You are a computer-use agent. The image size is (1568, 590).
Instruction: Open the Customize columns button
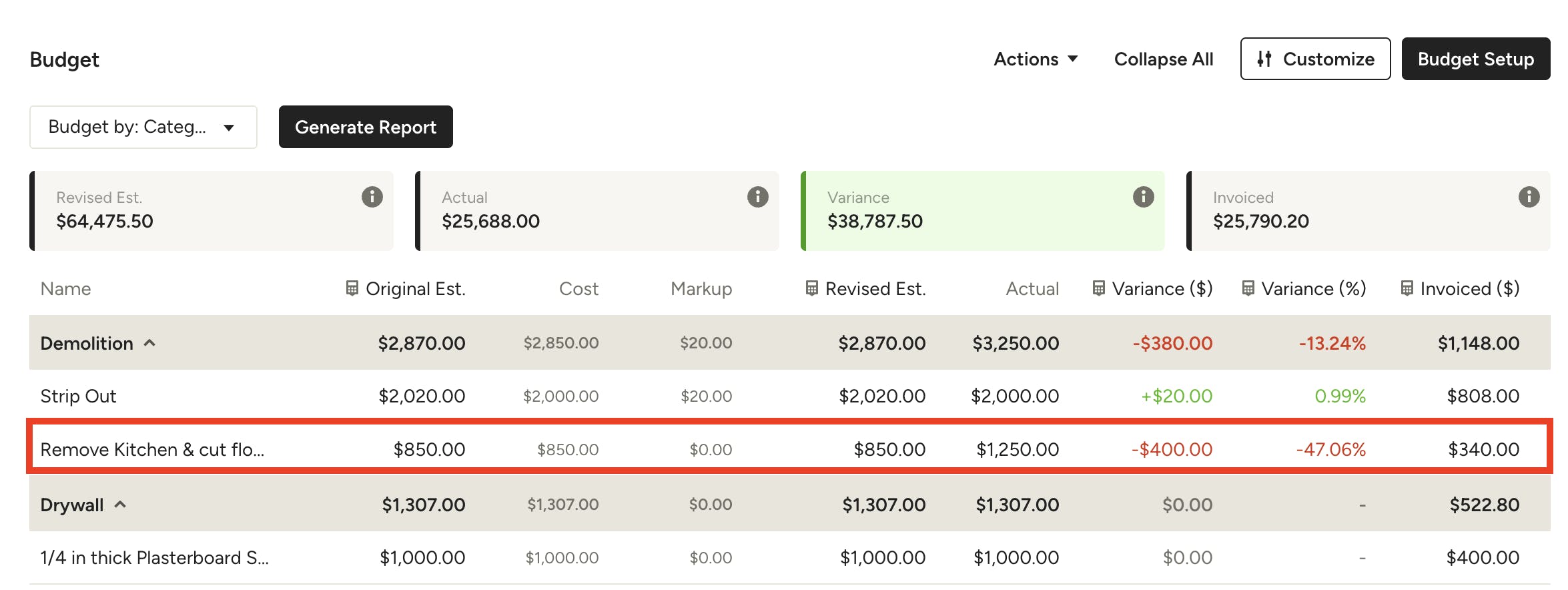1314,59
